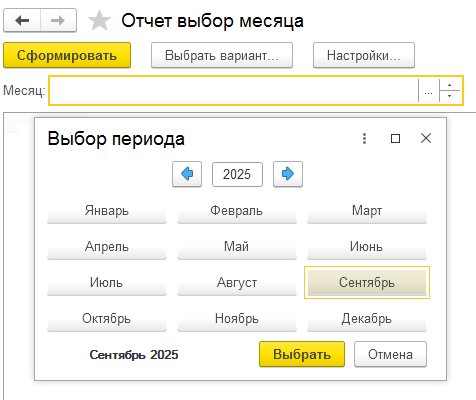Select the month Январь
Screen dimensions: 476x400
click(107, 211)
